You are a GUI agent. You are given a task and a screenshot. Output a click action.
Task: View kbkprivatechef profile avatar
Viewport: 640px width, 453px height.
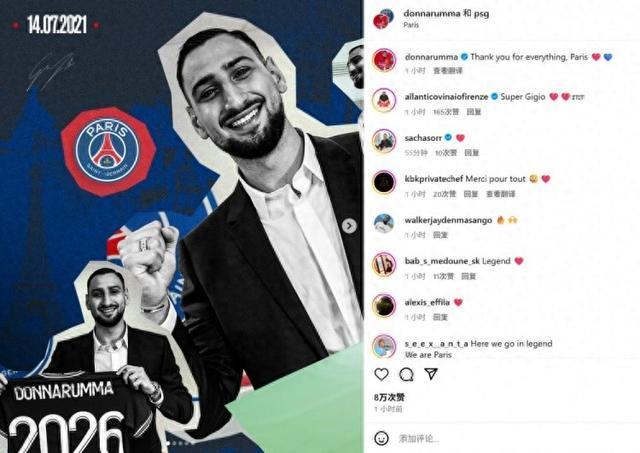pyautogui.click(x=384, y=182)
